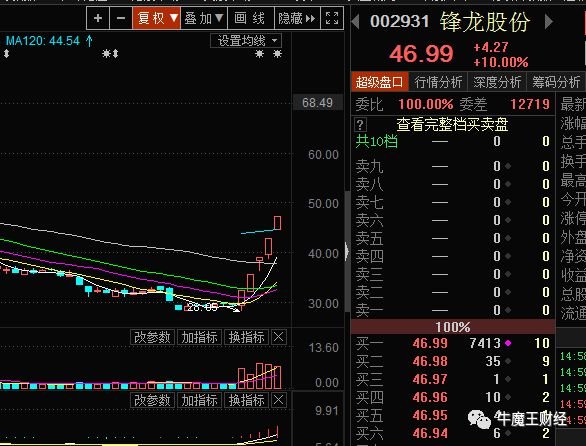Go to next stock arrow
586x446 pixels.
548,21
